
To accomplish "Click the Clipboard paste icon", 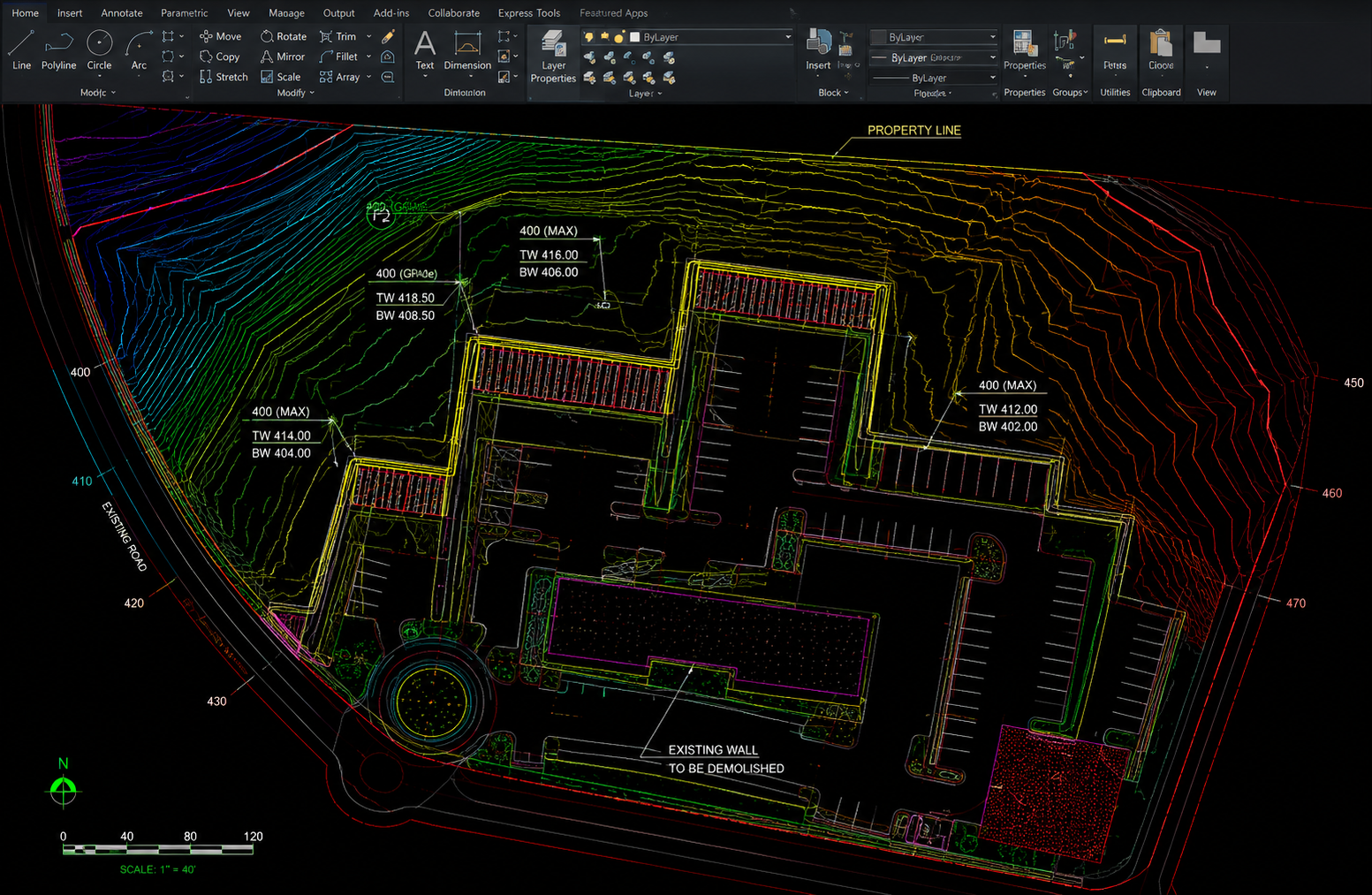I will pyautogui.click(x=1161, y=42).
